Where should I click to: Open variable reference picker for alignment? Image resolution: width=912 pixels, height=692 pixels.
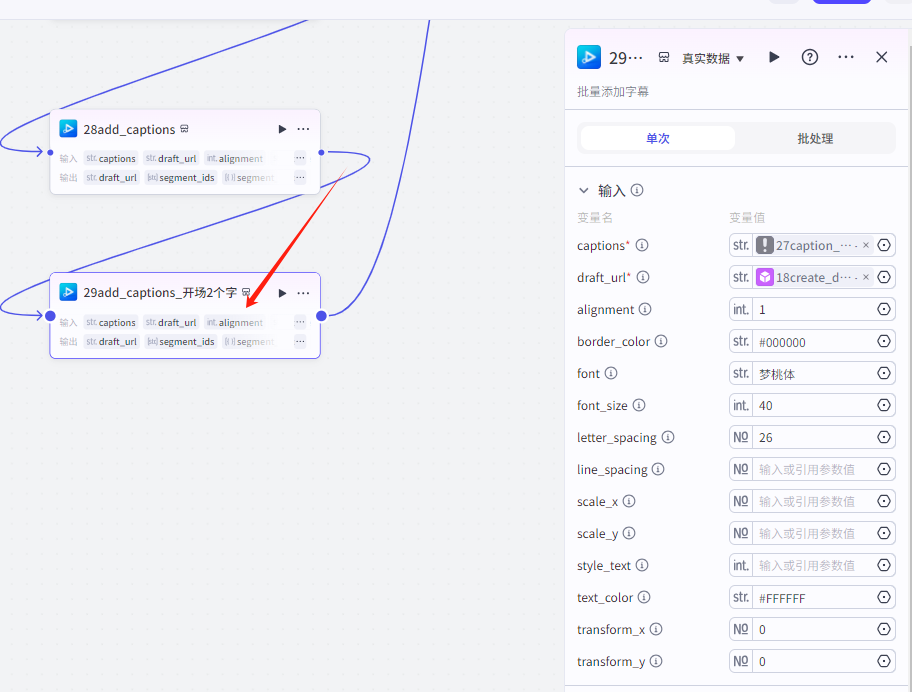point(884,310)
